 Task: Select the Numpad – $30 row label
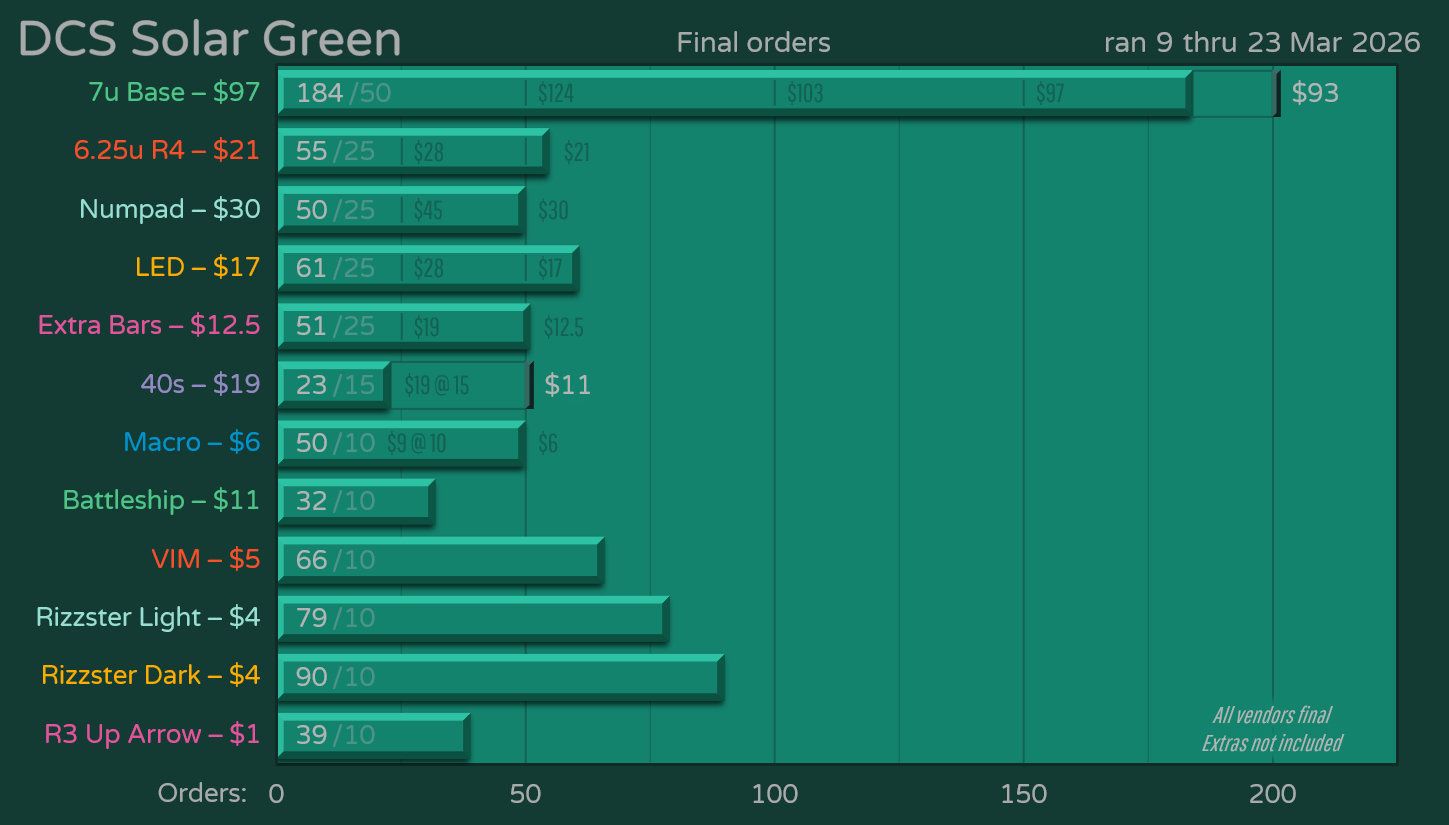coord(169,209)
